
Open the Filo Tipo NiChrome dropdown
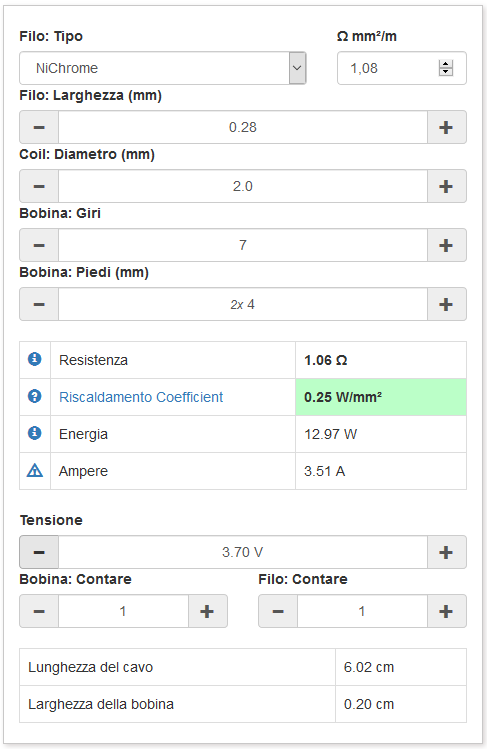(162, 68)
